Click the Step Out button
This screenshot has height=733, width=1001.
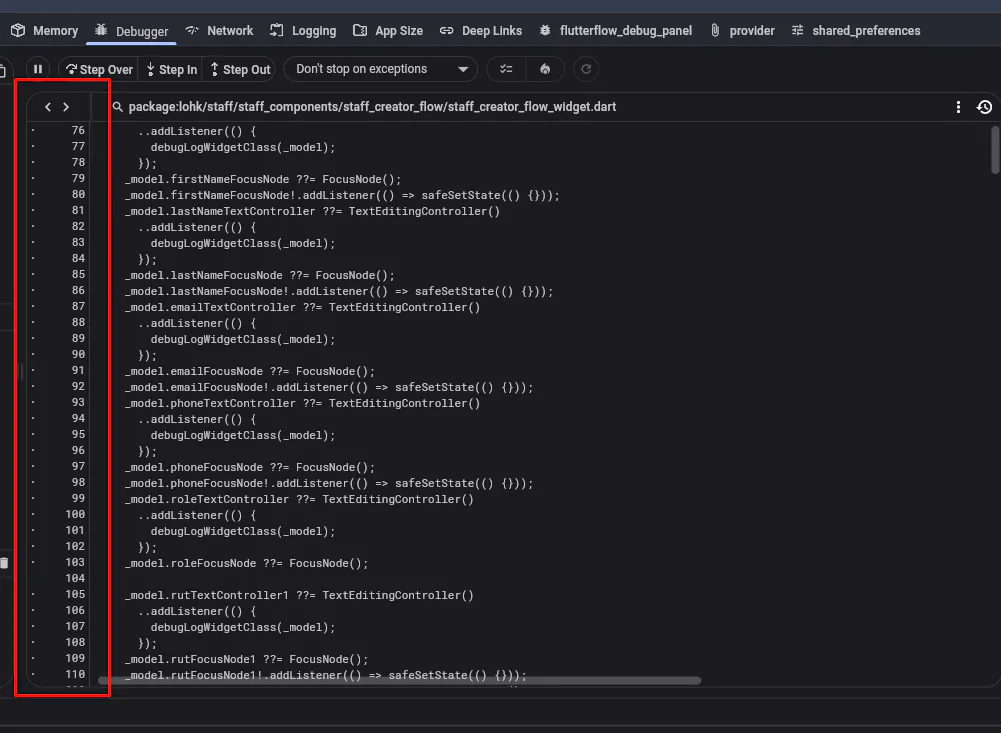[x=239, y=69]
